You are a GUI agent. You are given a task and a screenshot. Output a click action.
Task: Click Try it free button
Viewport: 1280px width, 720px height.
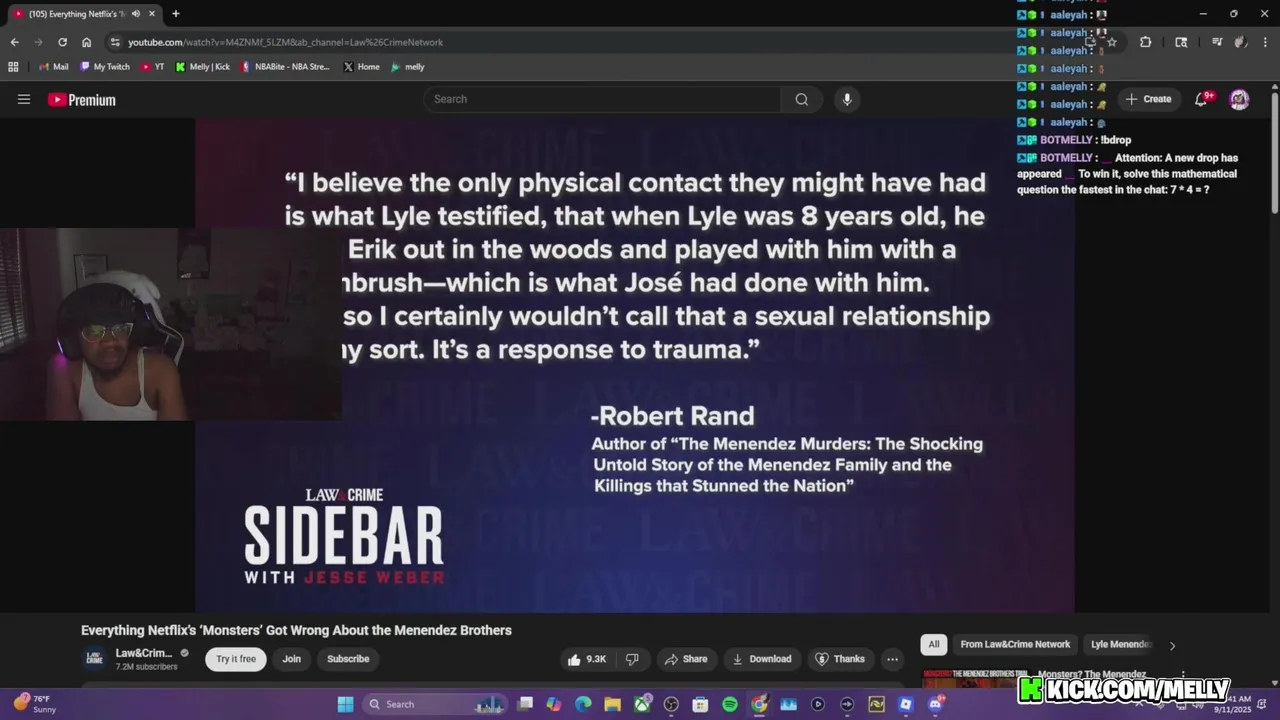(236, 659)
